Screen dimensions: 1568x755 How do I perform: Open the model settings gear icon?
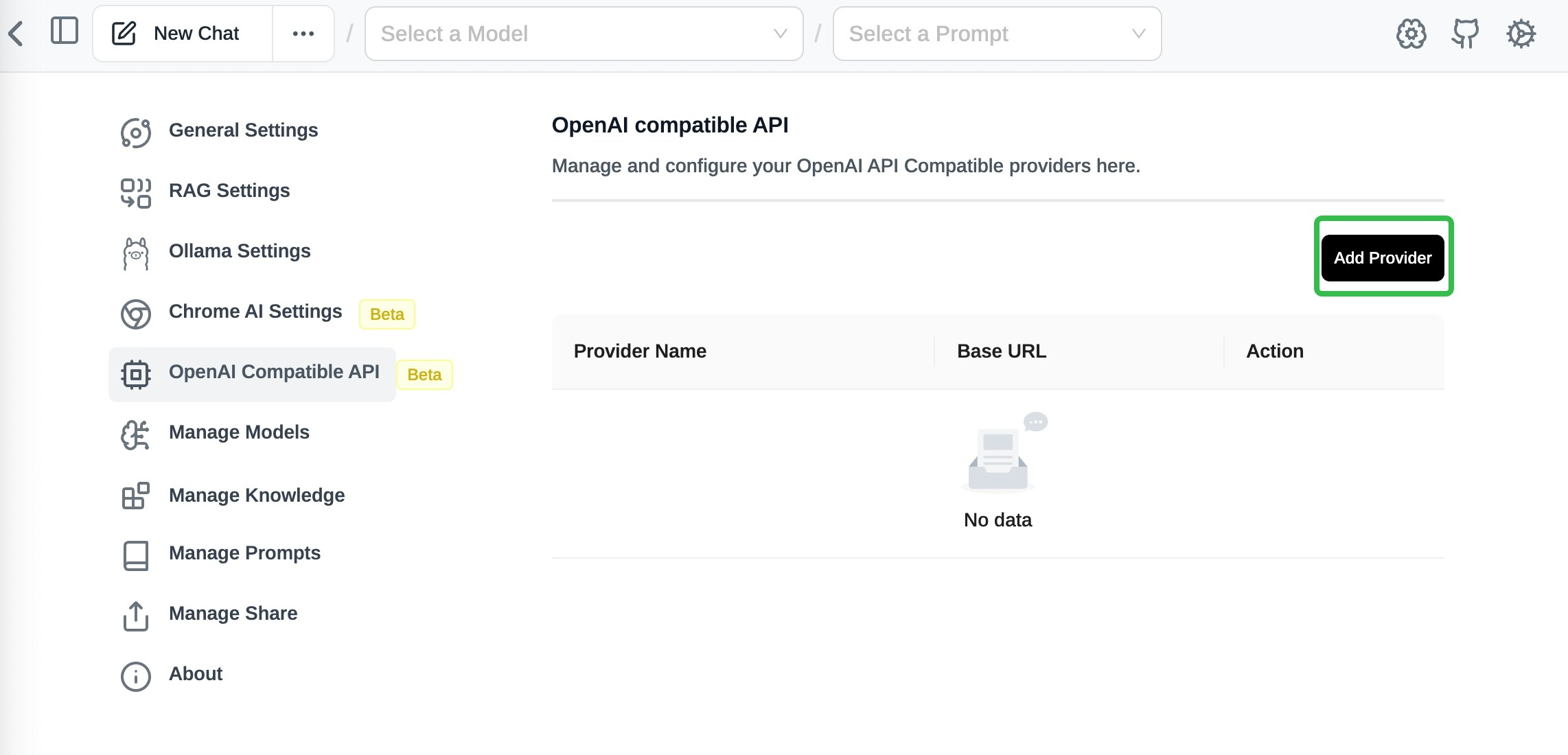point(1411,34)
